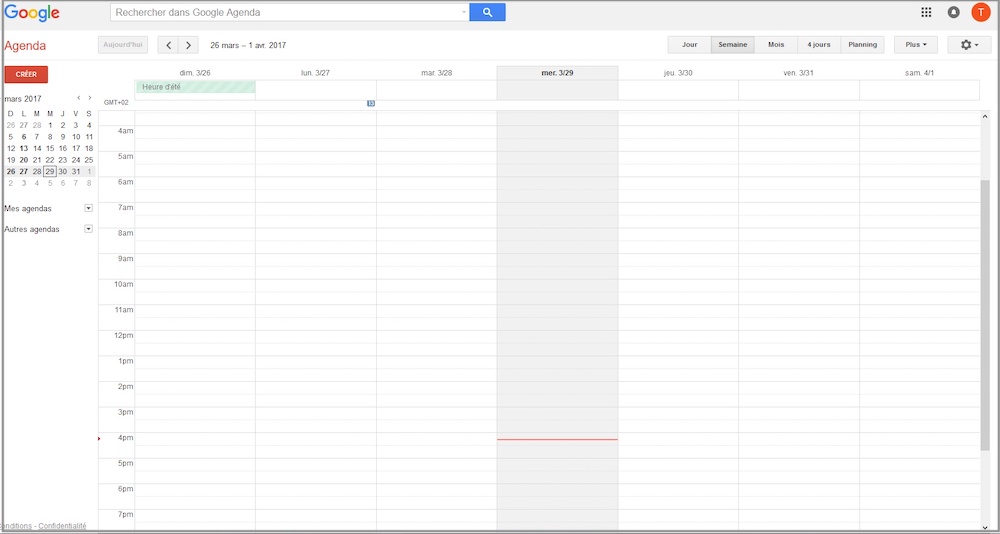Open Mes agendas dropdown arrow
1000x534 pixels.
(89, 208)
